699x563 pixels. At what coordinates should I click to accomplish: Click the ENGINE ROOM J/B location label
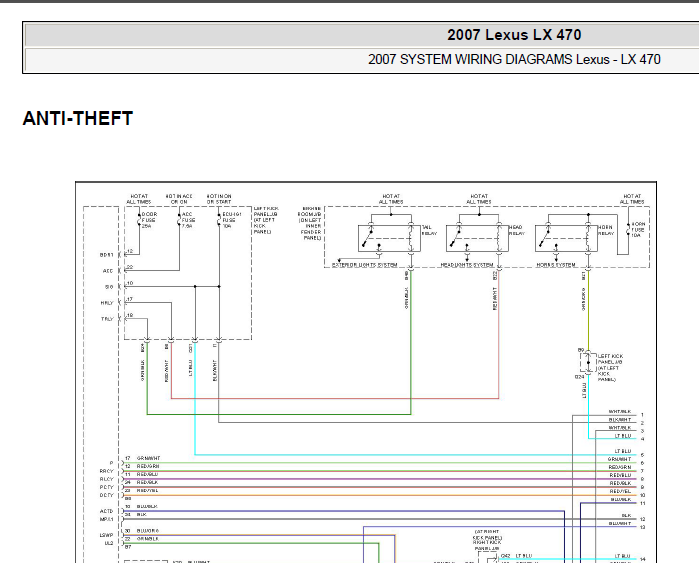[309, 223]
